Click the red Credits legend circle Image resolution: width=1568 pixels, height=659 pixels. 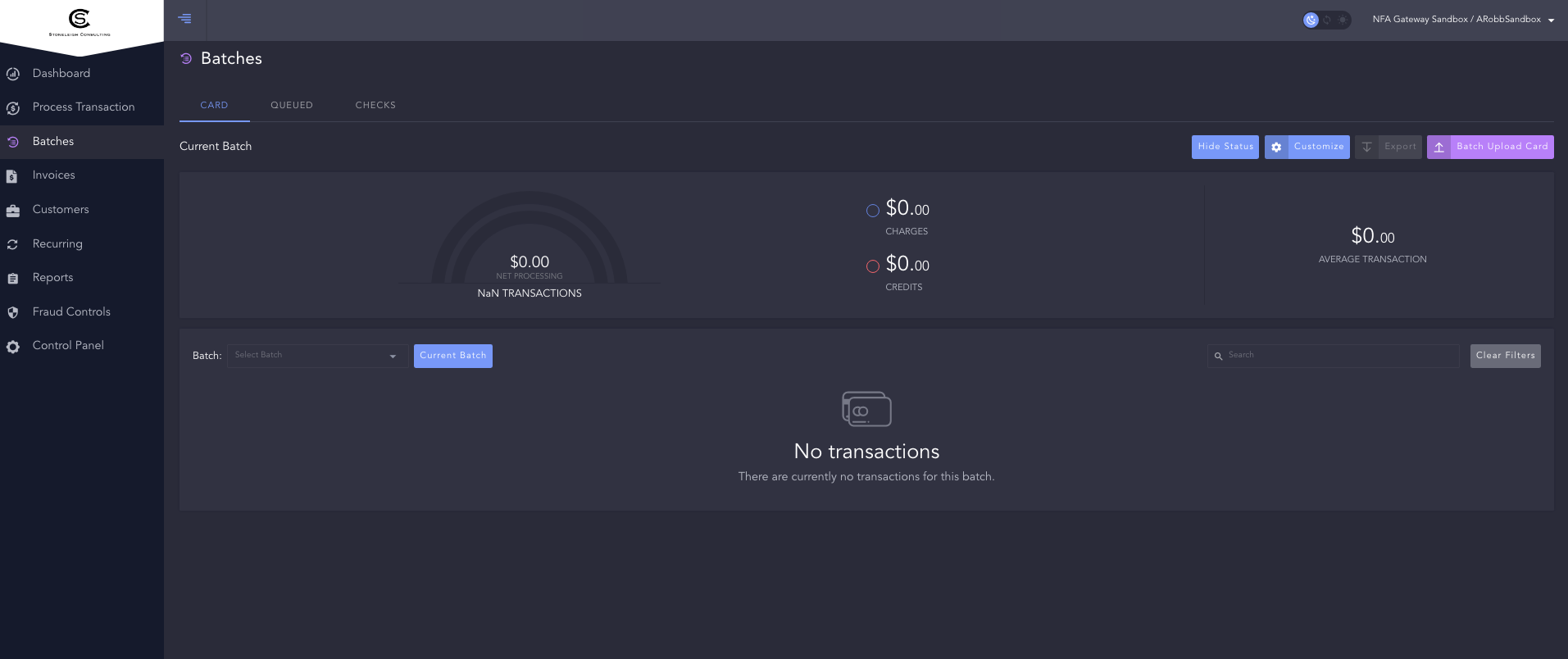point(873,266)
